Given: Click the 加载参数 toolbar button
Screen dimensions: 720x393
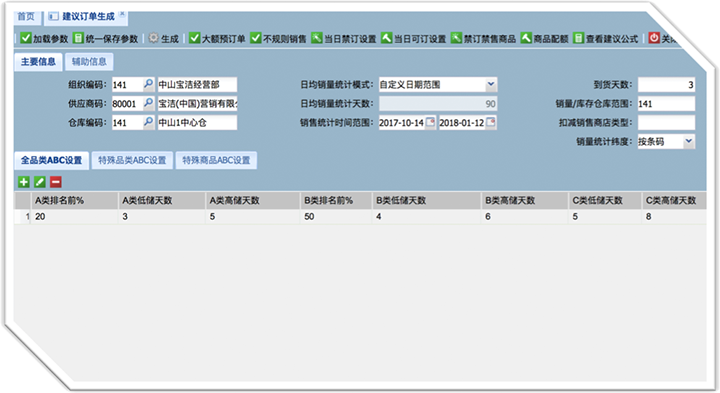Looking at the screenshot, I should [x=44, y=39].
